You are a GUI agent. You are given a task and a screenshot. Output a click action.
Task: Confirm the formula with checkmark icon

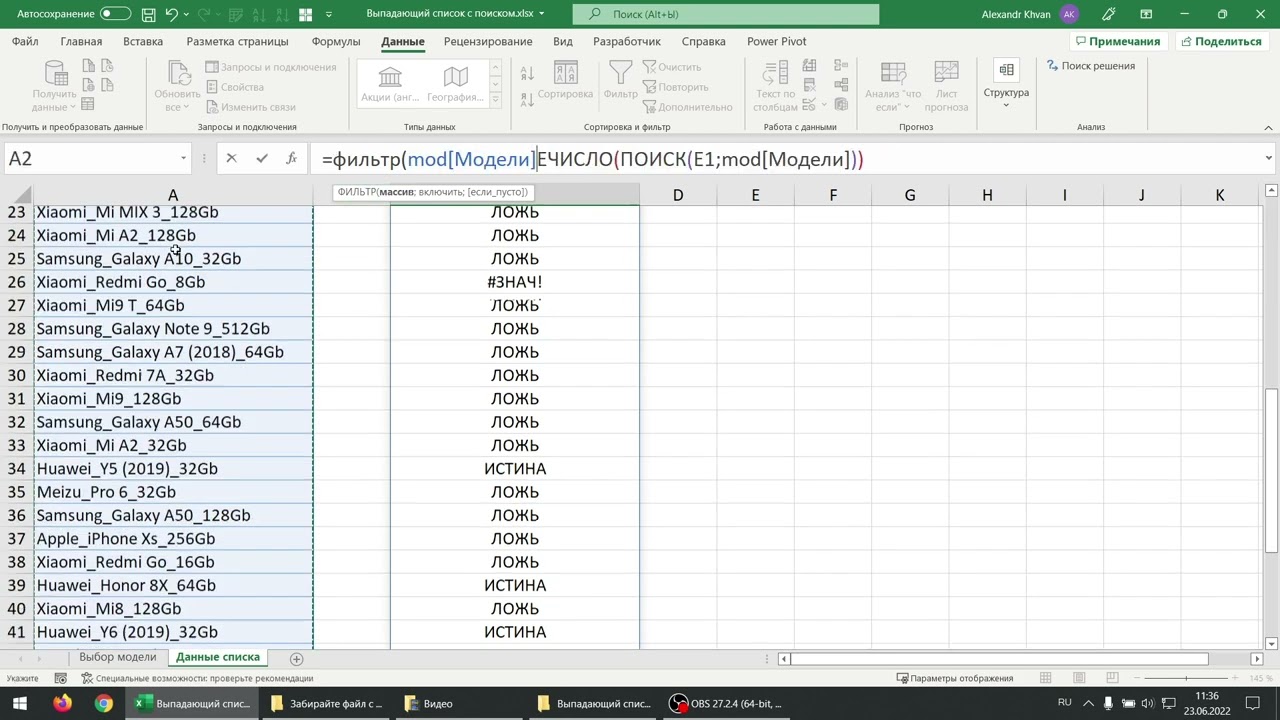(x=262, y=158)
